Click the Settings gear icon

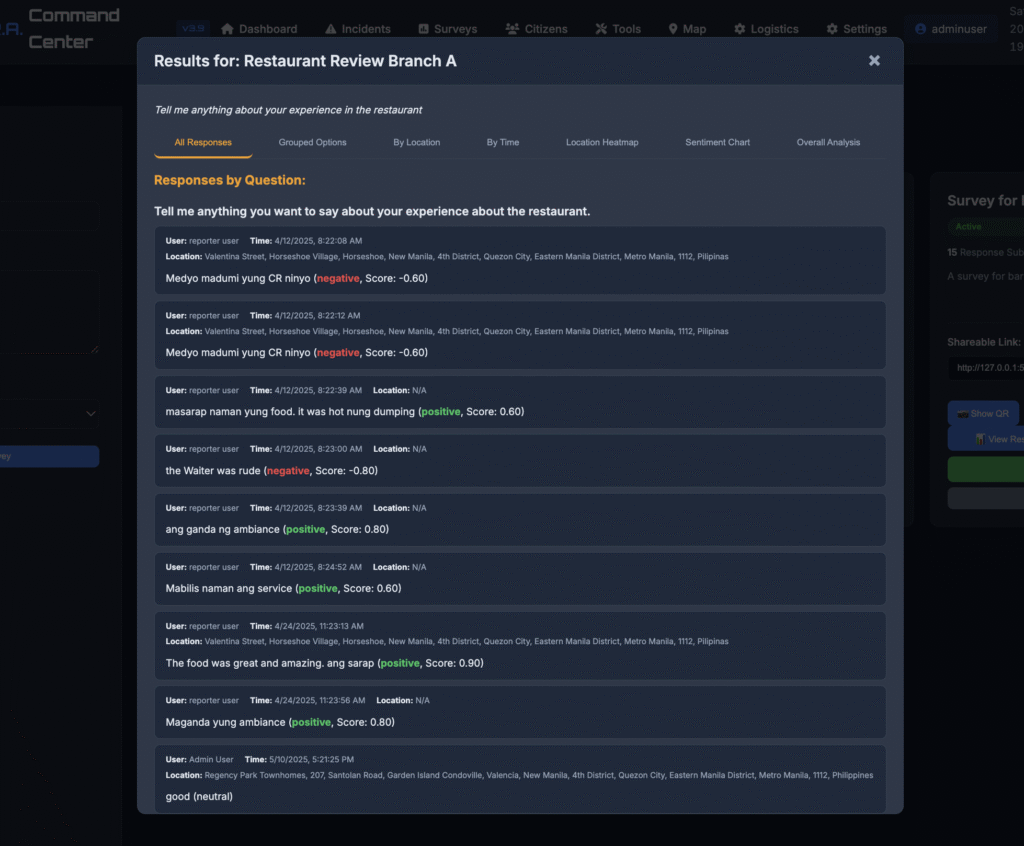point(832,29)
